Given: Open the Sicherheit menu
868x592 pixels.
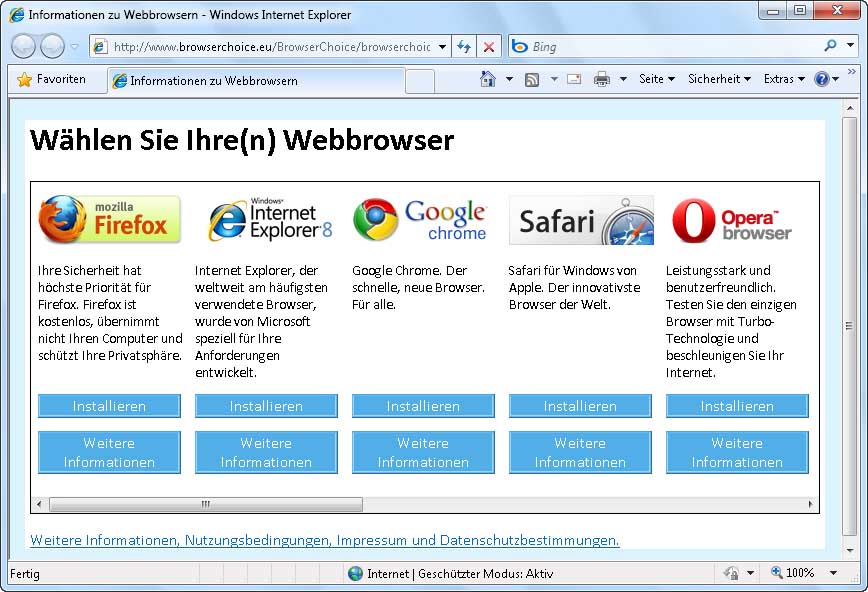Looking at the screenshot, I should tap(718, 79).
